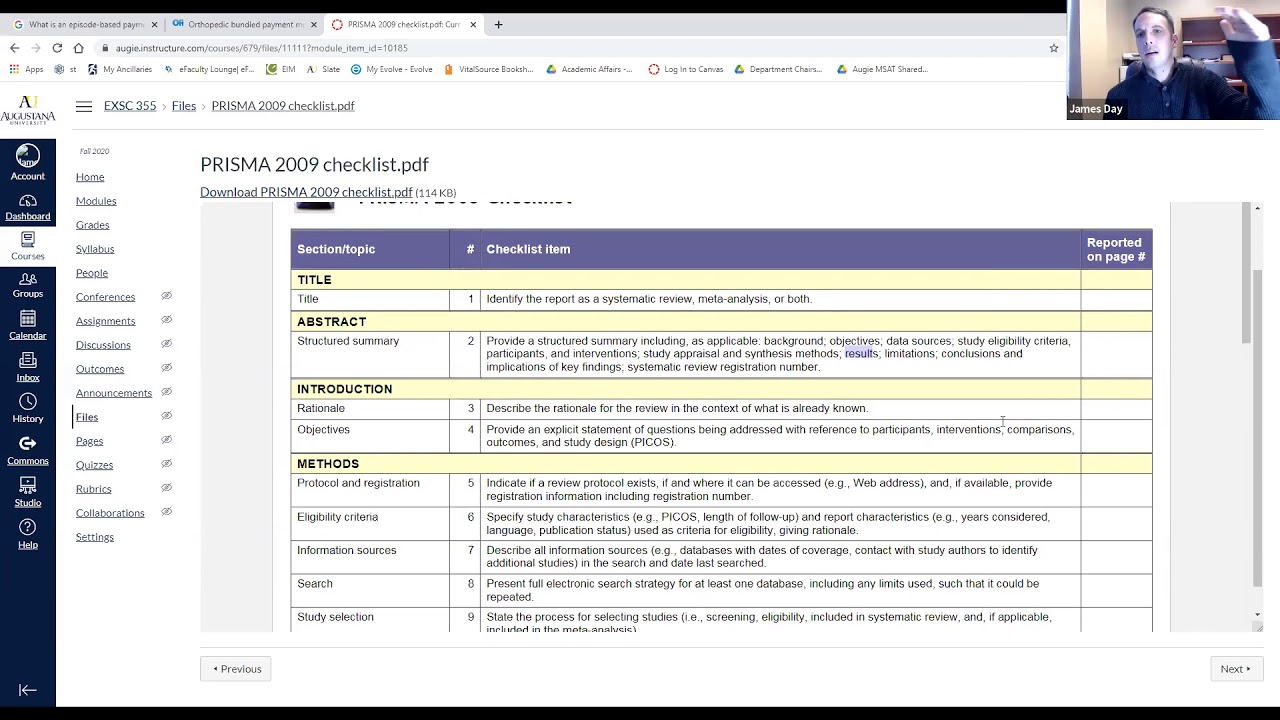Open the Courses tray
Image resolution: width=1280 pixels, height=720 pixels.
28,245
